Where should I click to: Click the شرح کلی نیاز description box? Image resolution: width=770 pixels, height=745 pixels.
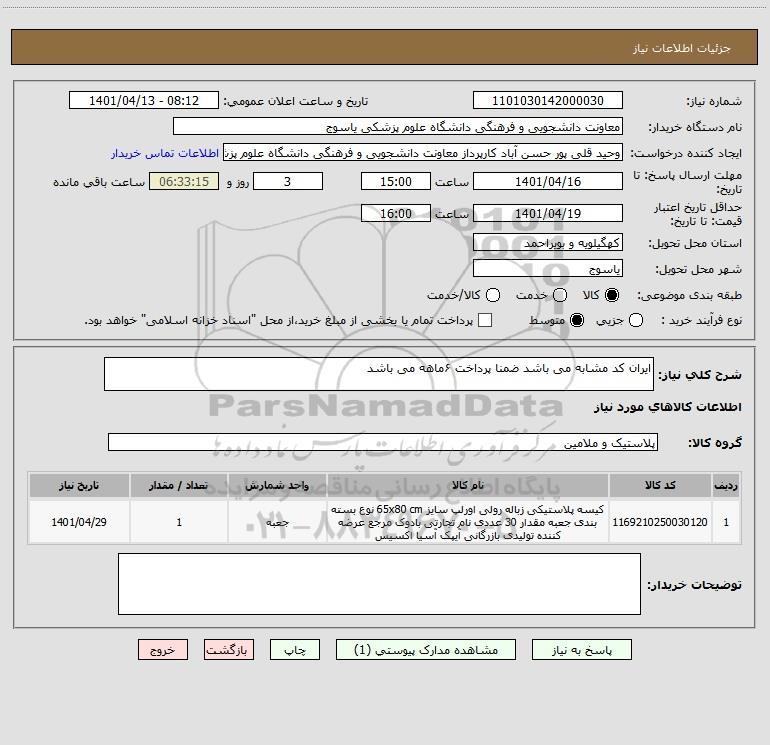tap(379, 374)
